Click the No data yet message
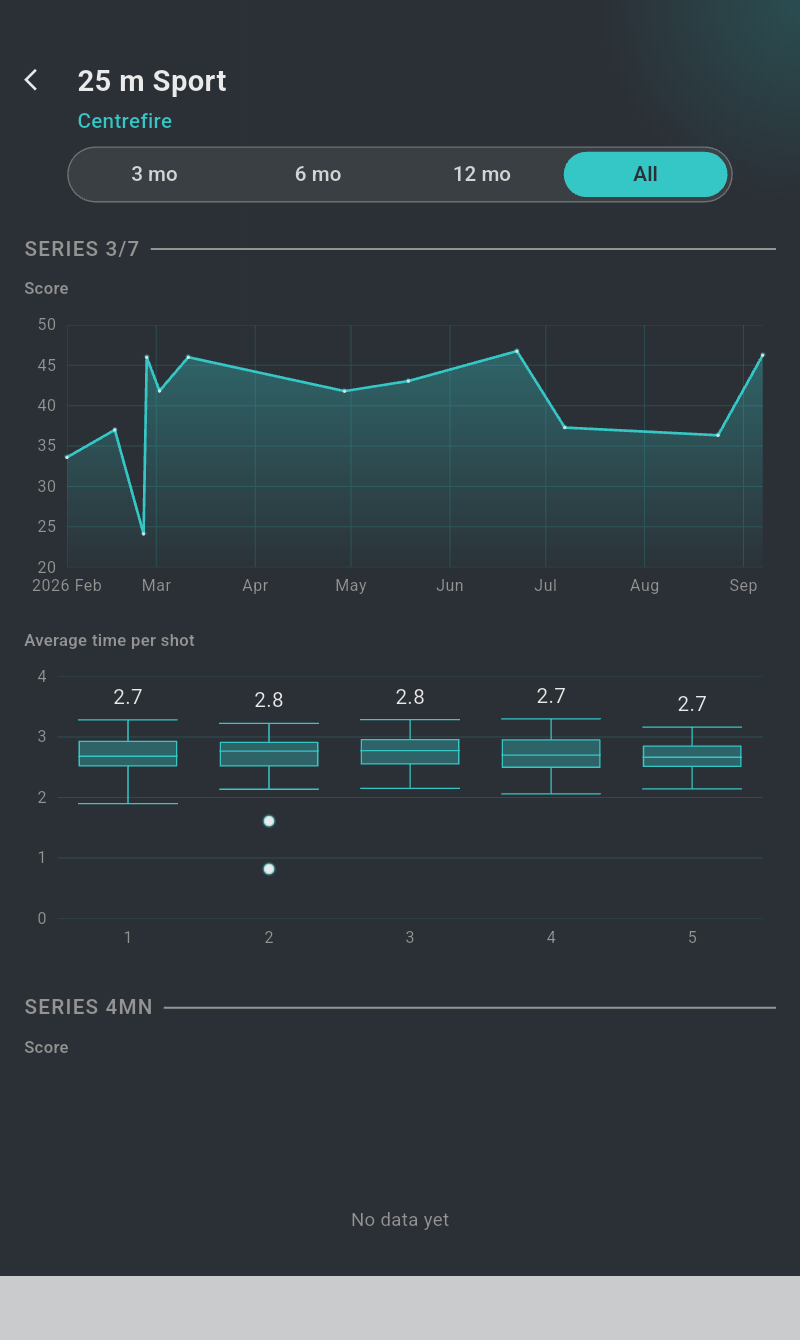The image size is (800, 1340). point(400,1220)
